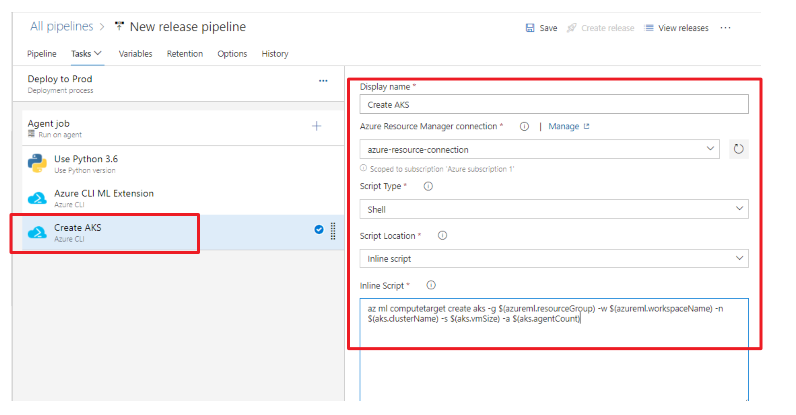Switch to the Variables tab
The width and height of the screenshot is (796, 415).
coord(136,54)
